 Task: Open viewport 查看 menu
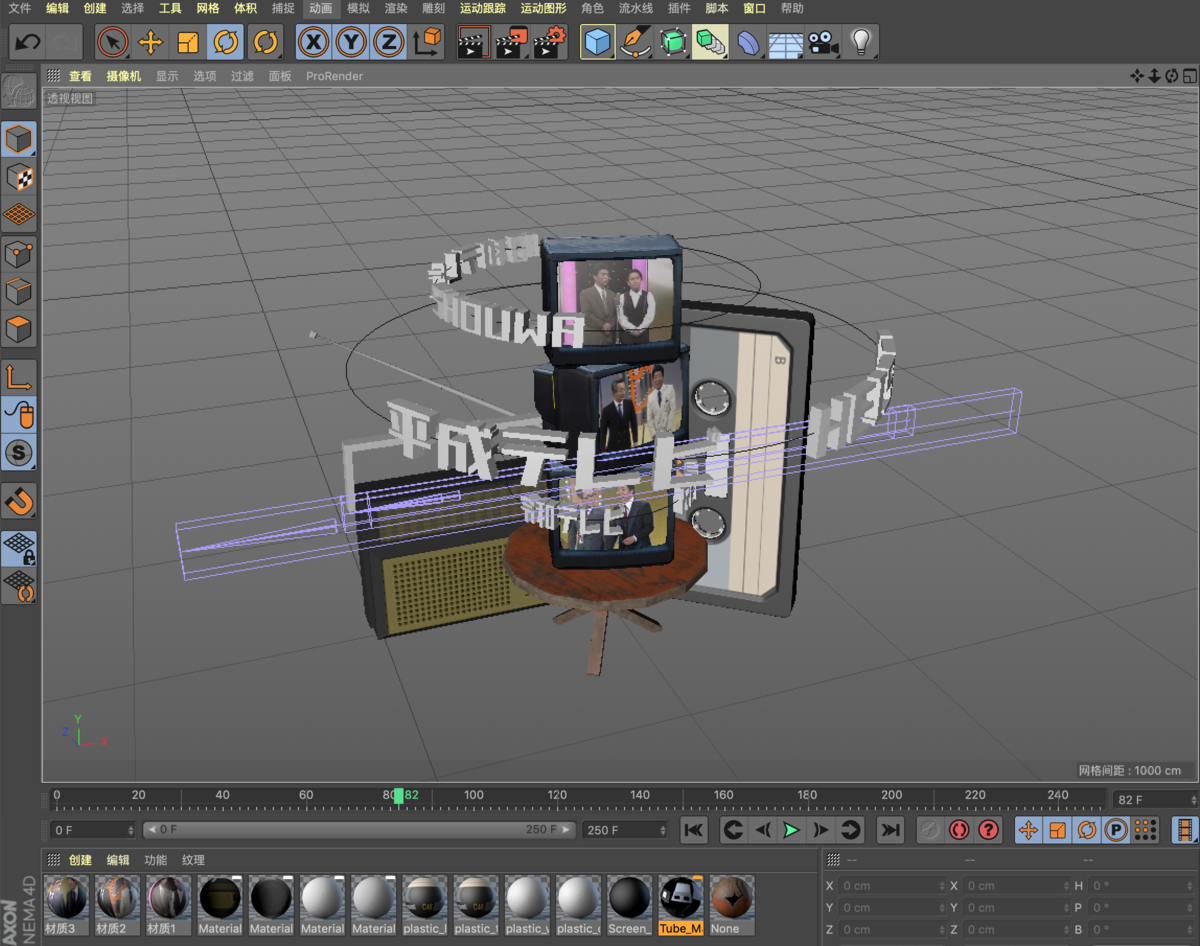(80, 76)
